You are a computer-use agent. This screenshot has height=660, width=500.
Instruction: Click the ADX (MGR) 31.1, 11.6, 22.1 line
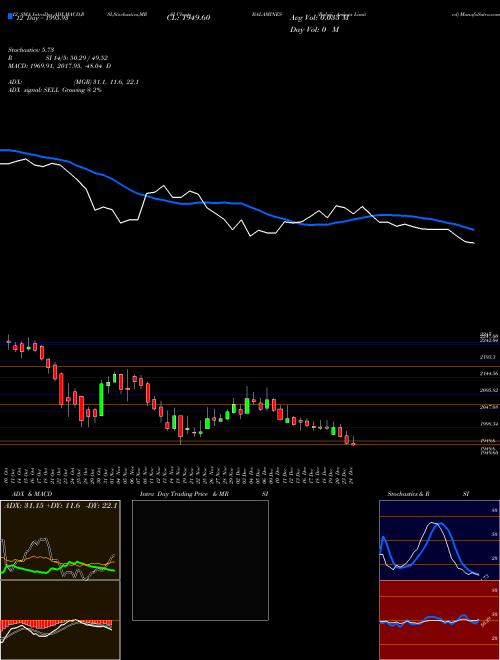(73, 82)
